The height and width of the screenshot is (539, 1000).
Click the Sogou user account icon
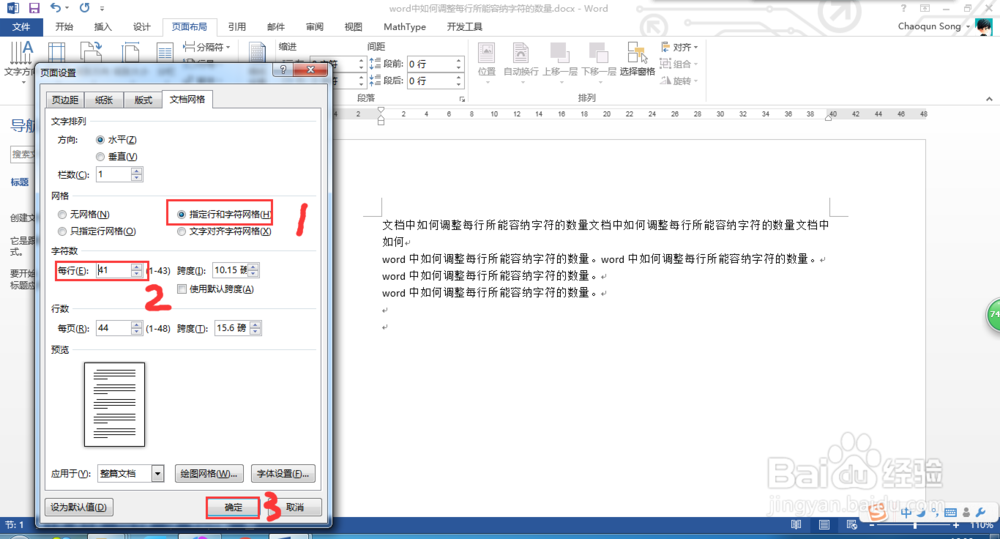966,512
